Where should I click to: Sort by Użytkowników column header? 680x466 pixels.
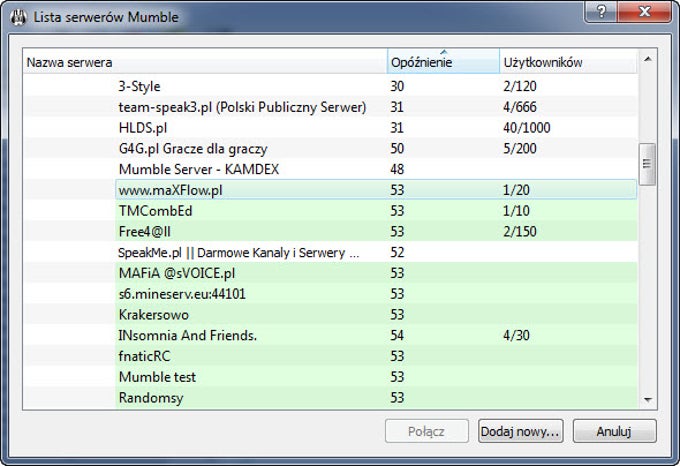coord(568,62)
